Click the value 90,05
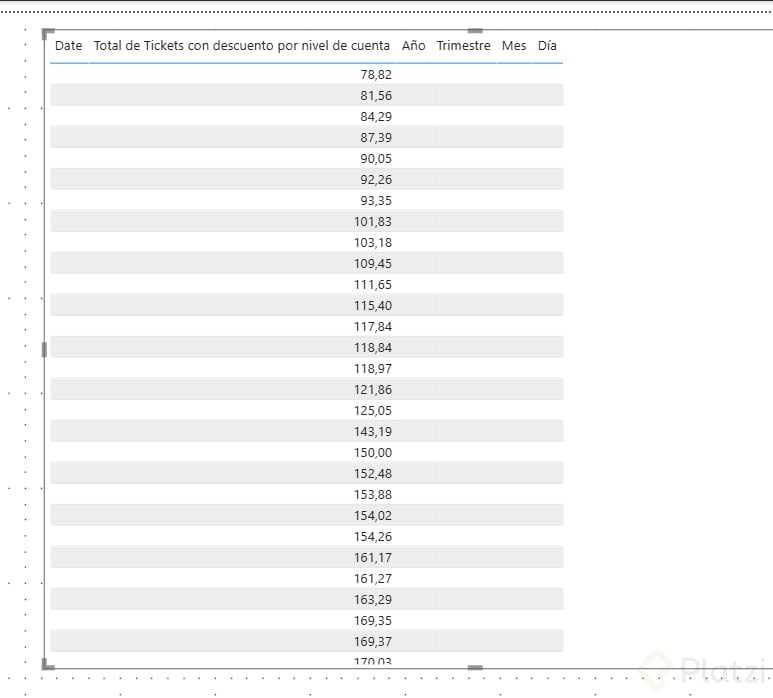This screenshot has width=773, height=698. pyautogui.click(x=376, y=159)
